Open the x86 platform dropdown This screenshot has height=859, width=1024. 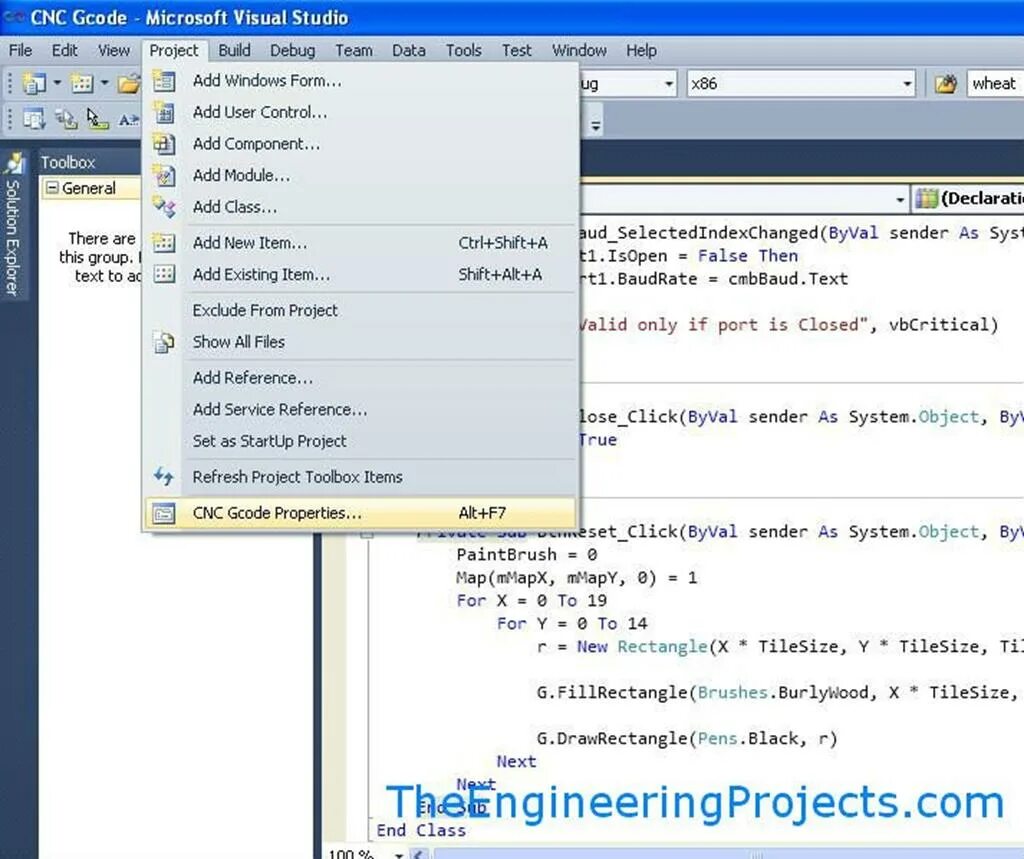point(907,84)
